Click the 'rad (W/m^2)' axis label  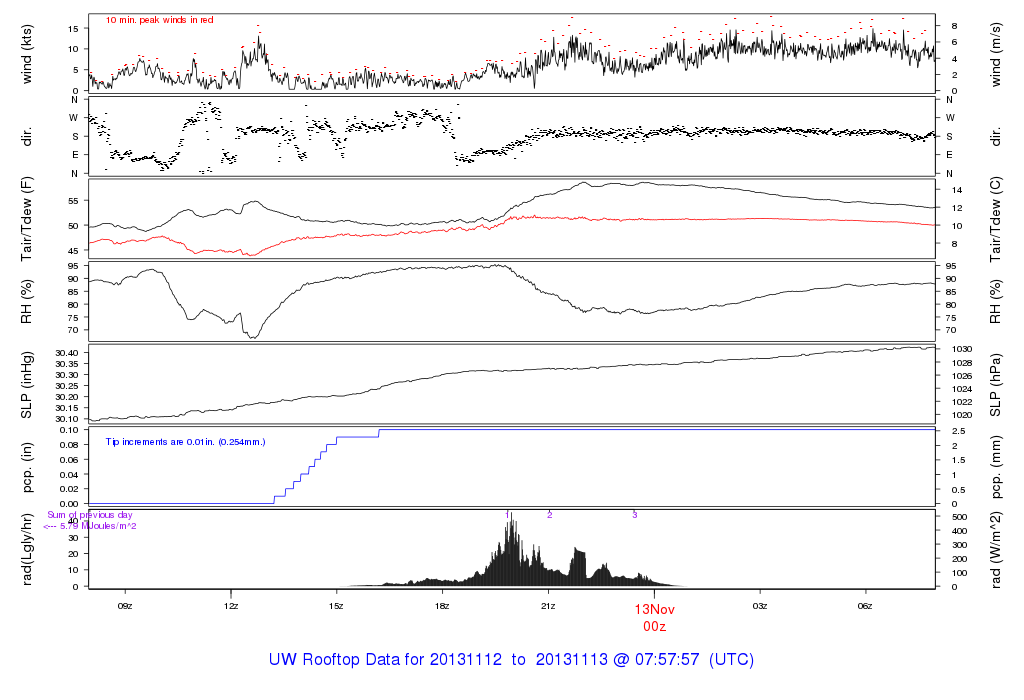pyautogui.click(x=995, y=550)
